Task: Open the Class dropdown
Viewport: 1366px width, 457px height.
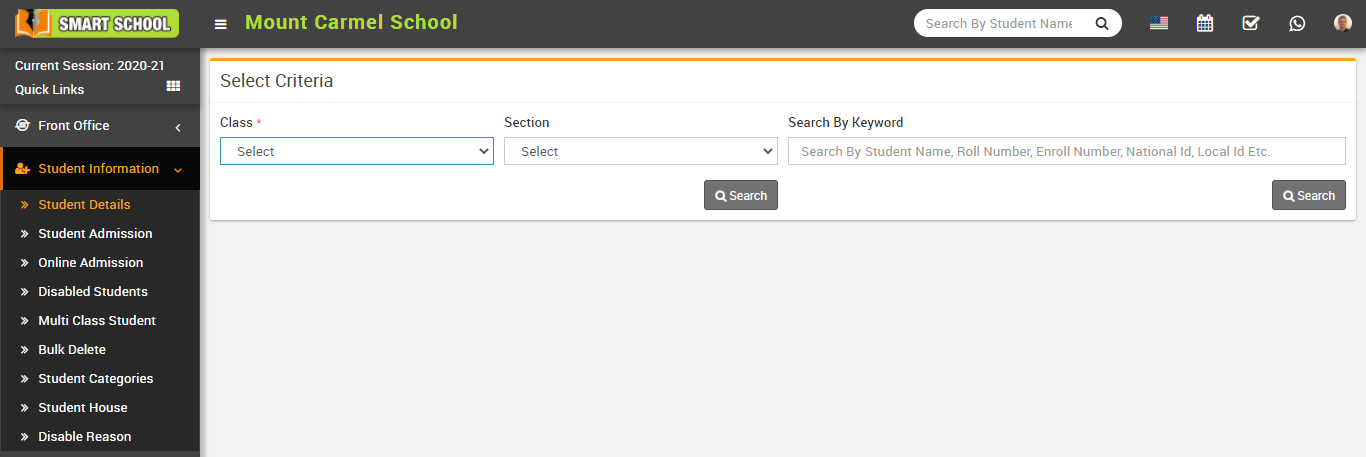Action: (x=357, y=151)
